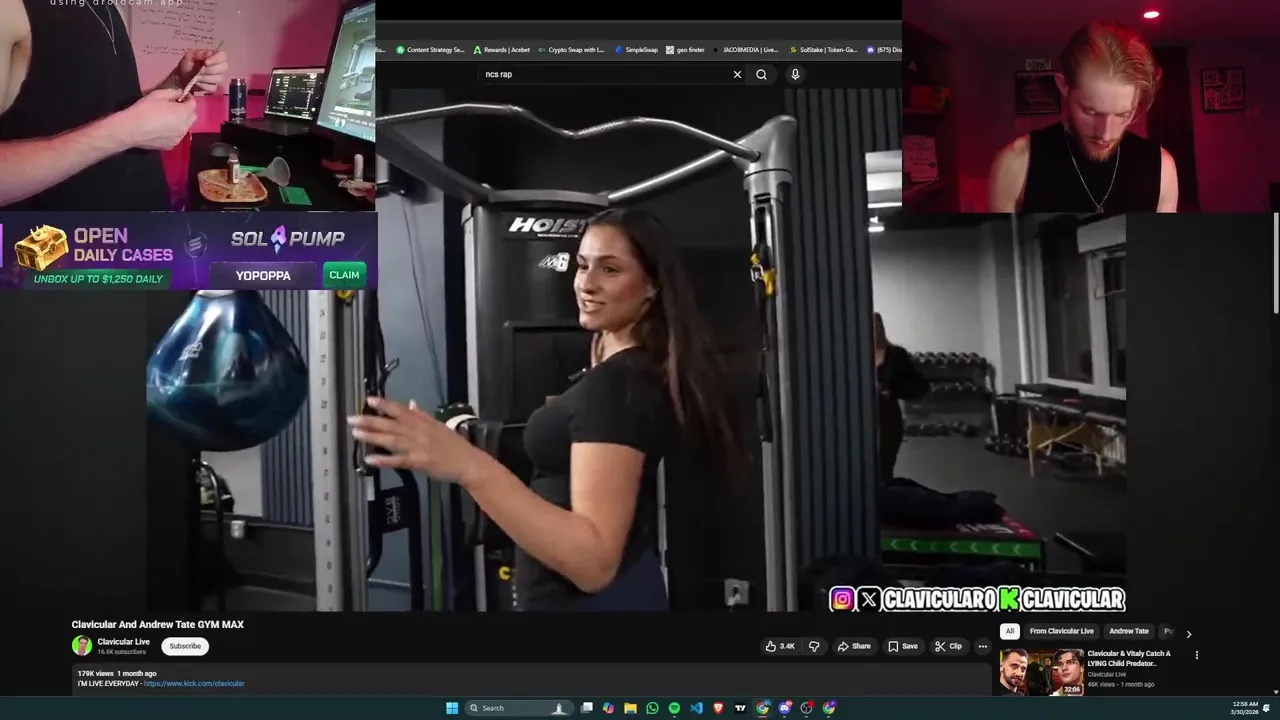1280x720 pixels.
Task: Open 'SolStake | Token-Ga...' bookmark
Action: [x=822, y=49]
